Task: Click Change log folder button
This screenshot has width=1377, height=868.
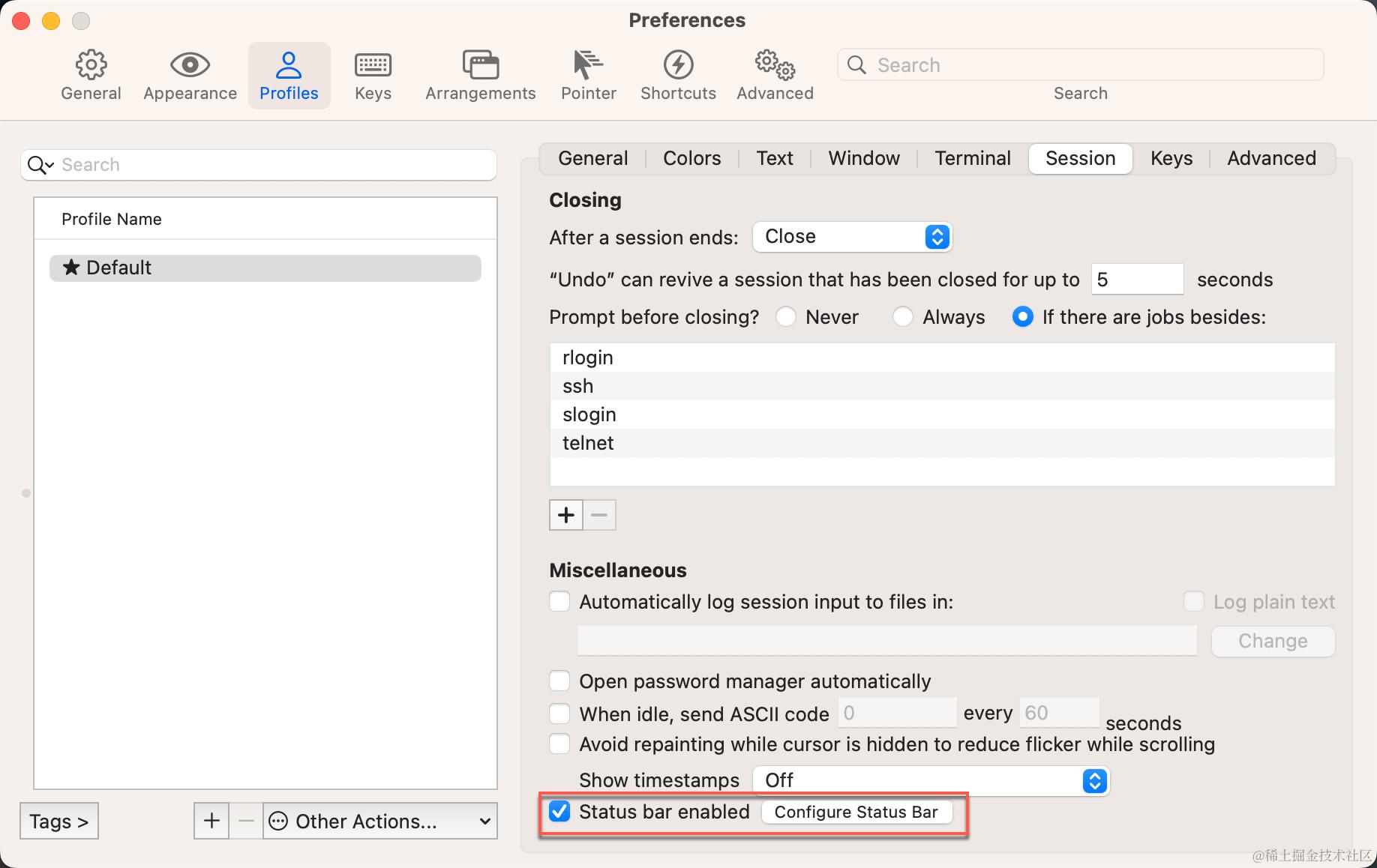Action: [x=1273, y=641]
